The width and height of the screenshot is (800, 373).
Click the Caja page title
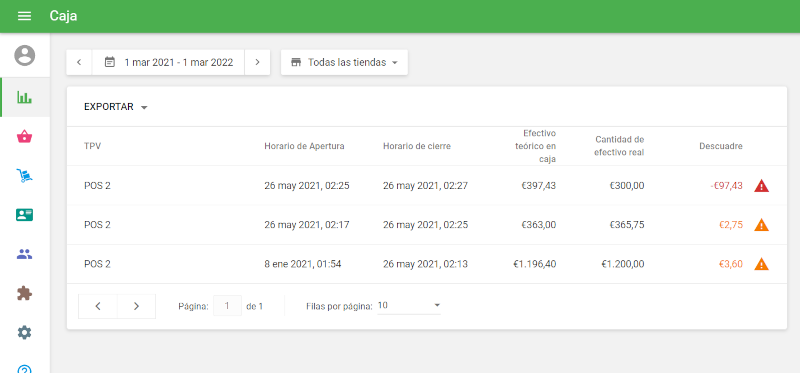click(63, 16)
